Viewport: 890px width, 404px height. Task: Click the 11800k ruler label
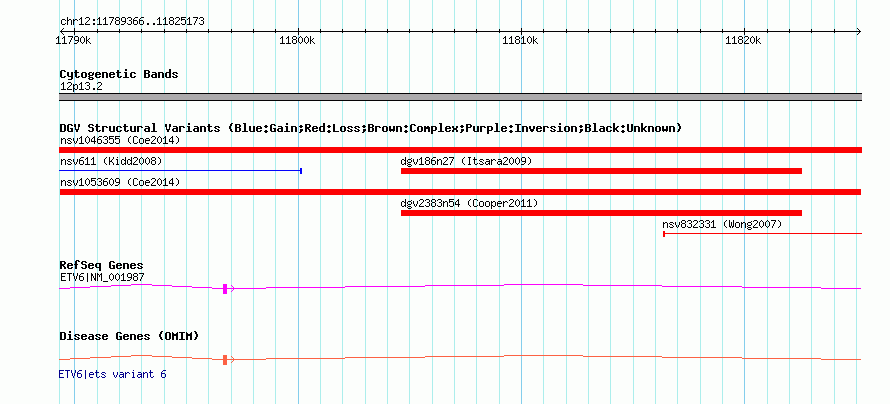click(297, 41)
